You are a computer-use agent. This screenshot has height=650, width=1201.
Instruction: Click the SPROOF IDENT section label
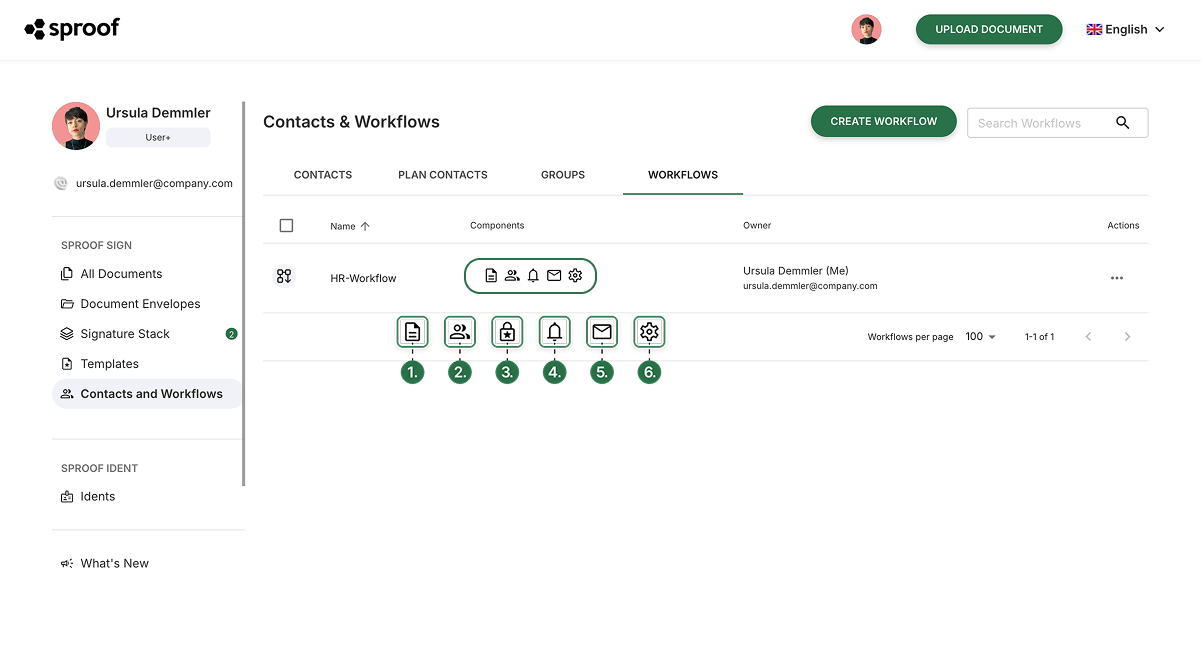click(x=99, y=468)
